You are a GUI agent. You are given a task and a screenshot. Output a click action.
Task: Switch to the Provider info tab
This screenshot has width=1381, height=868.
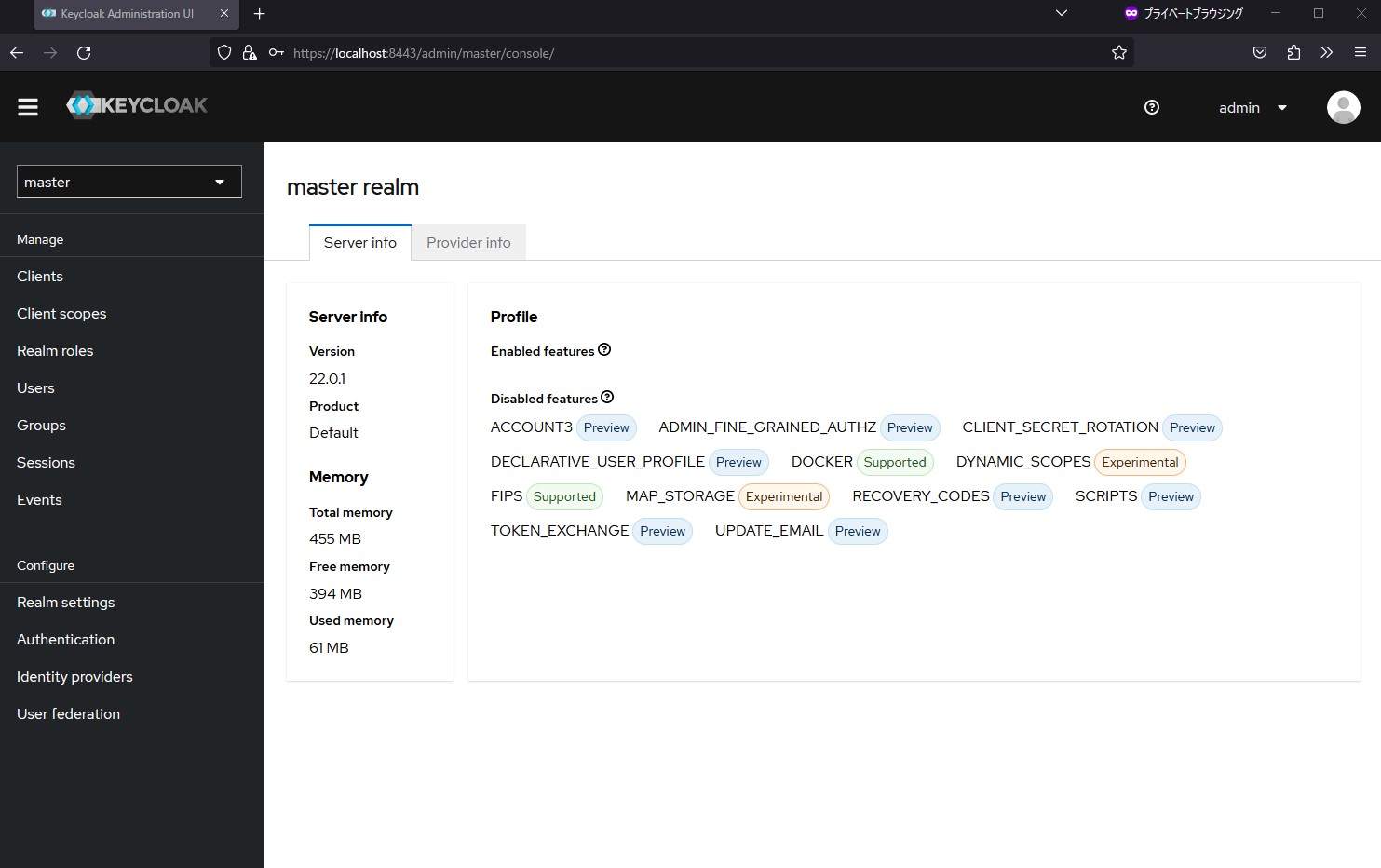(468, 242)
